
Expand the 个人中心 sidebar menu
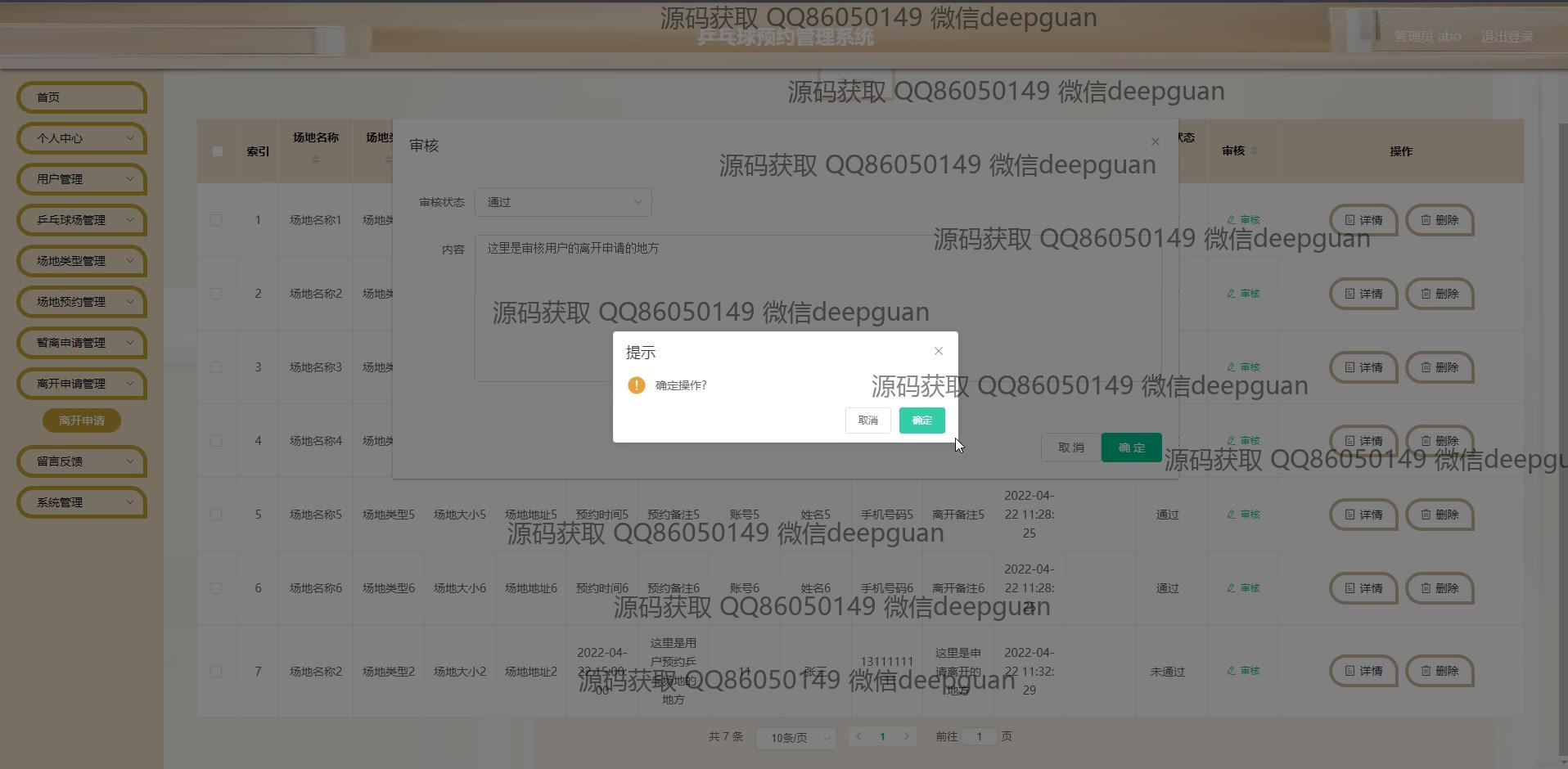tap(81, 138)
